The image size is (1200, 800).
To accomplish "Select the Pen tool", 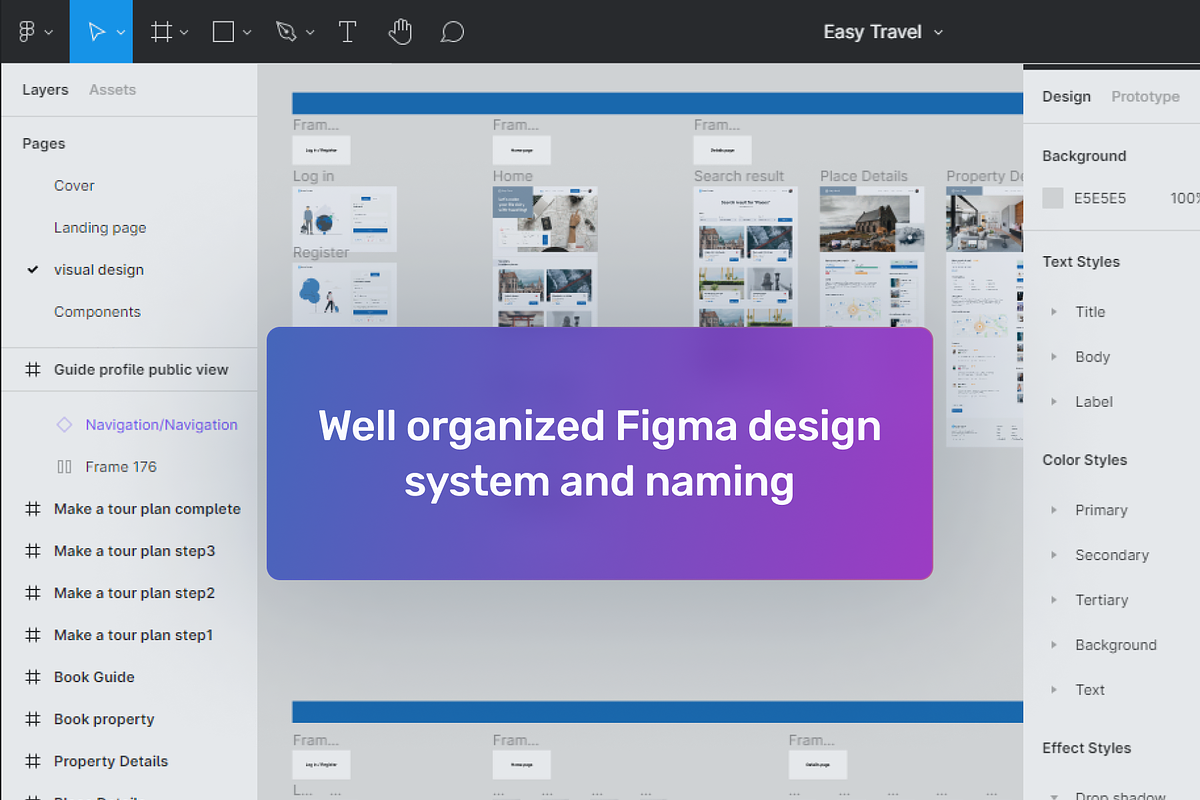I will pos(286,32).
